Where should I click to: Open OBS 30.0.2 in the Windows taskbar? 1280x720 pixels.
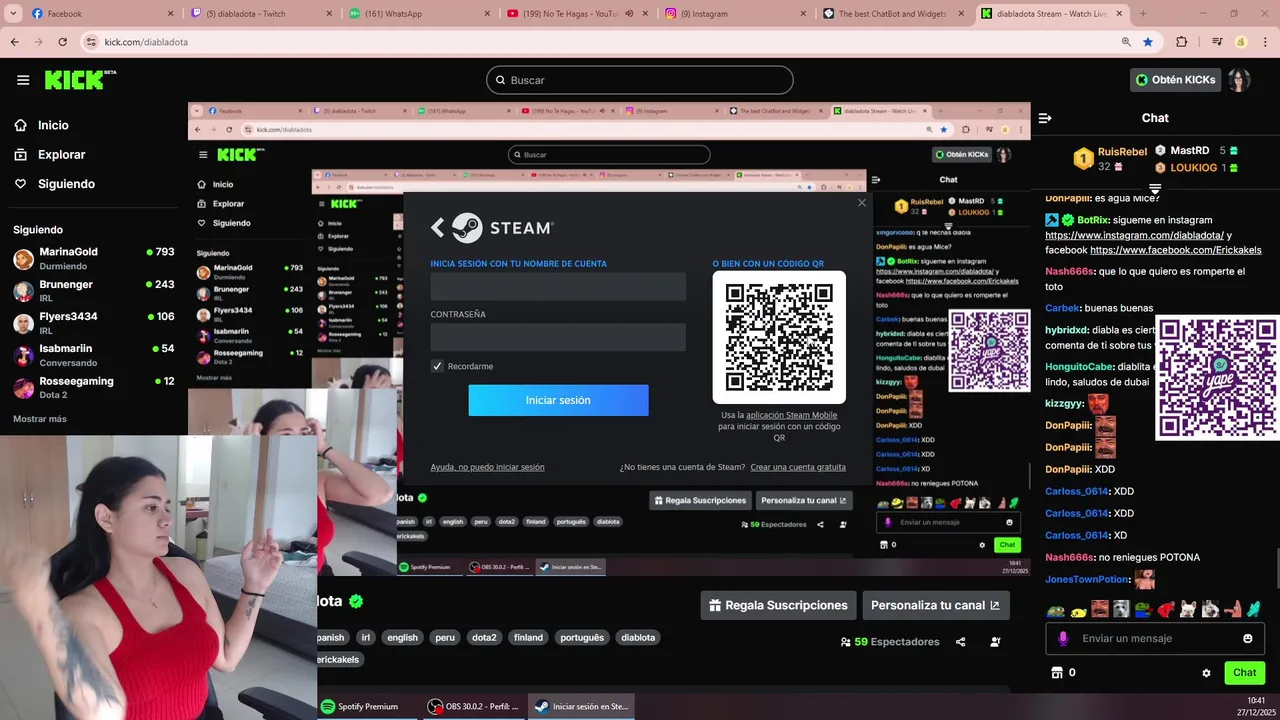pos(473,706)
